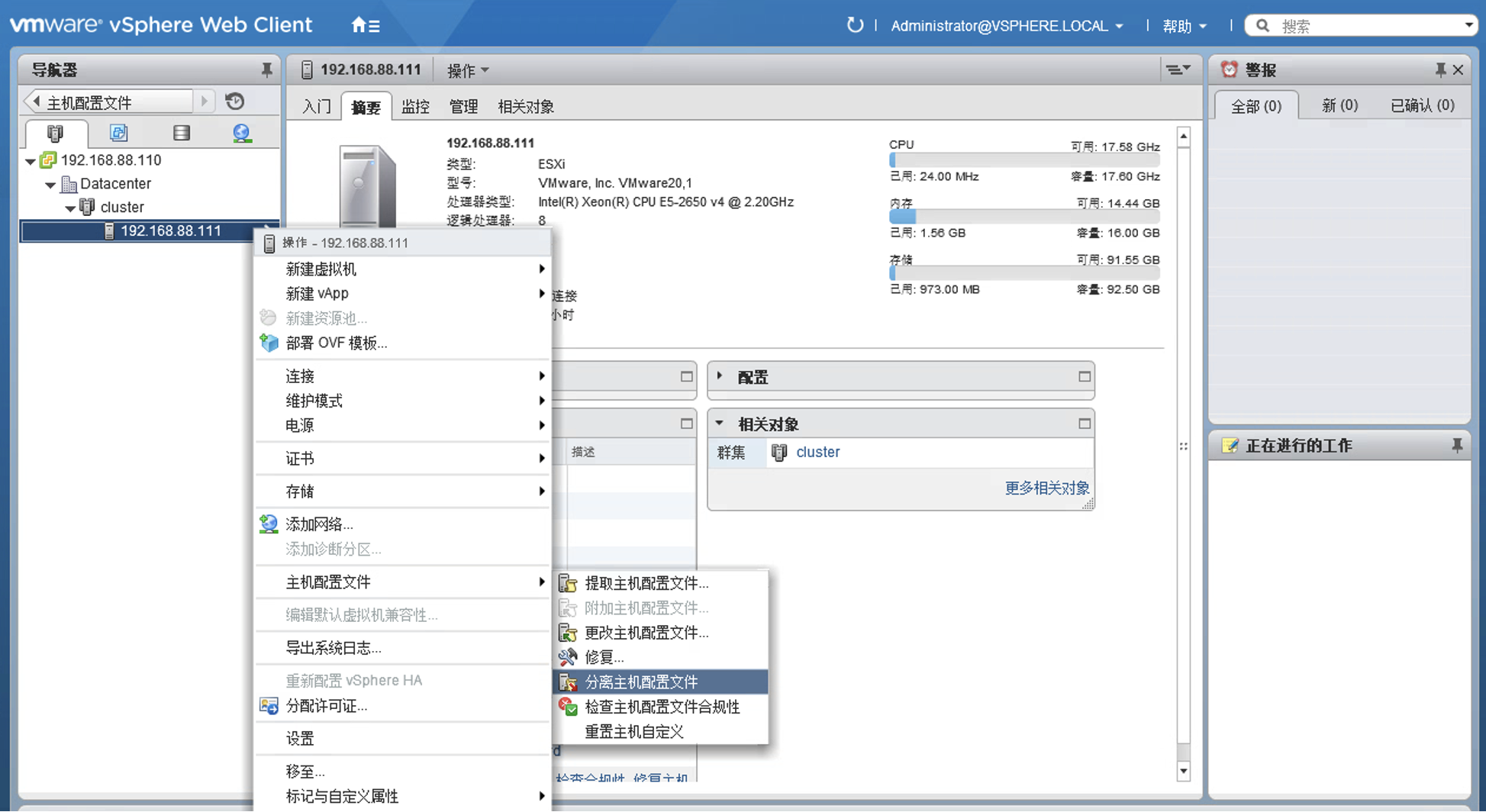Switch to VMs and Templates view icon
The image size is (1486, 812).
118,133
